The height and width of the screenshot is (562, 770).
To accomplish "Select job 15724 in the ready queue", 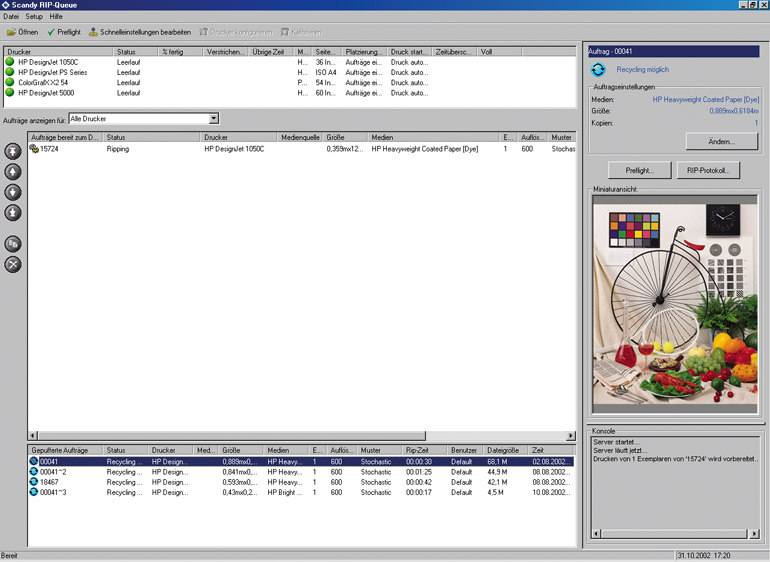I will coord(302,148).
